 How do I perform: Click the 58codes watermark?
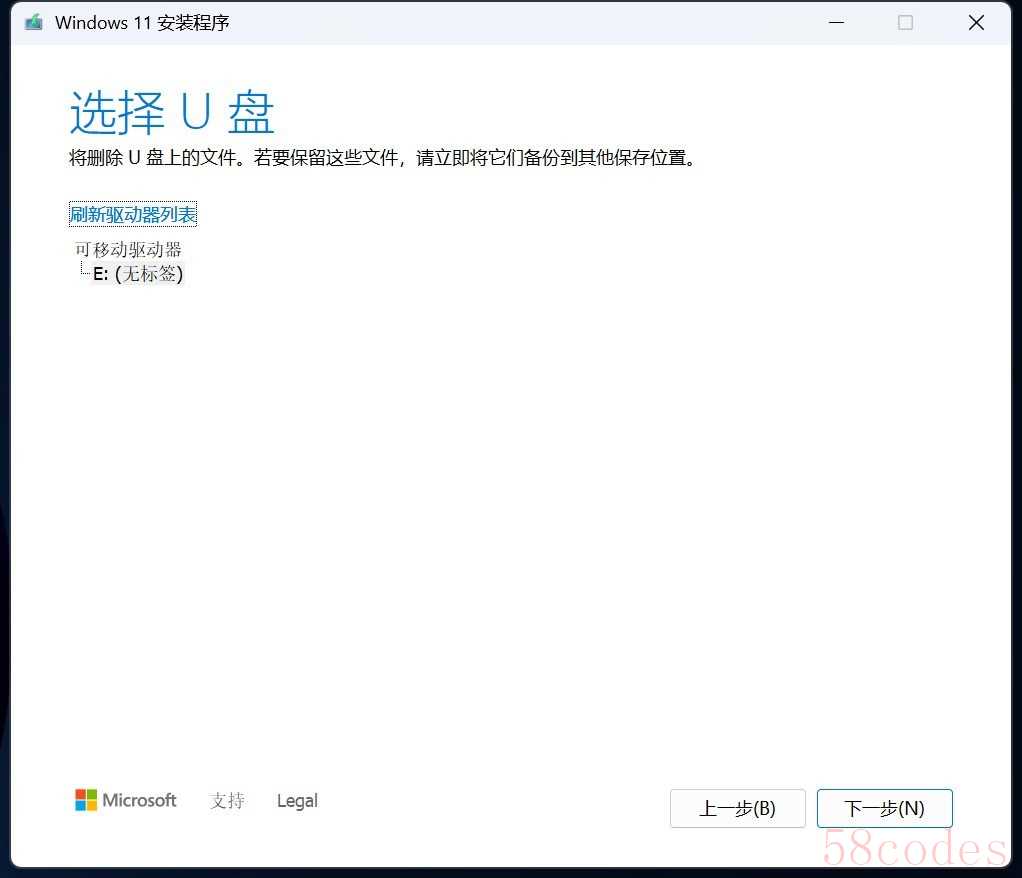(914, 849)
